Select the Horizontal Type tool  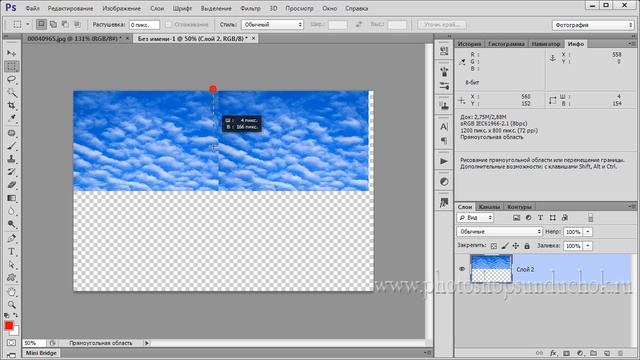pyautogui.click(x=11, y=251)
